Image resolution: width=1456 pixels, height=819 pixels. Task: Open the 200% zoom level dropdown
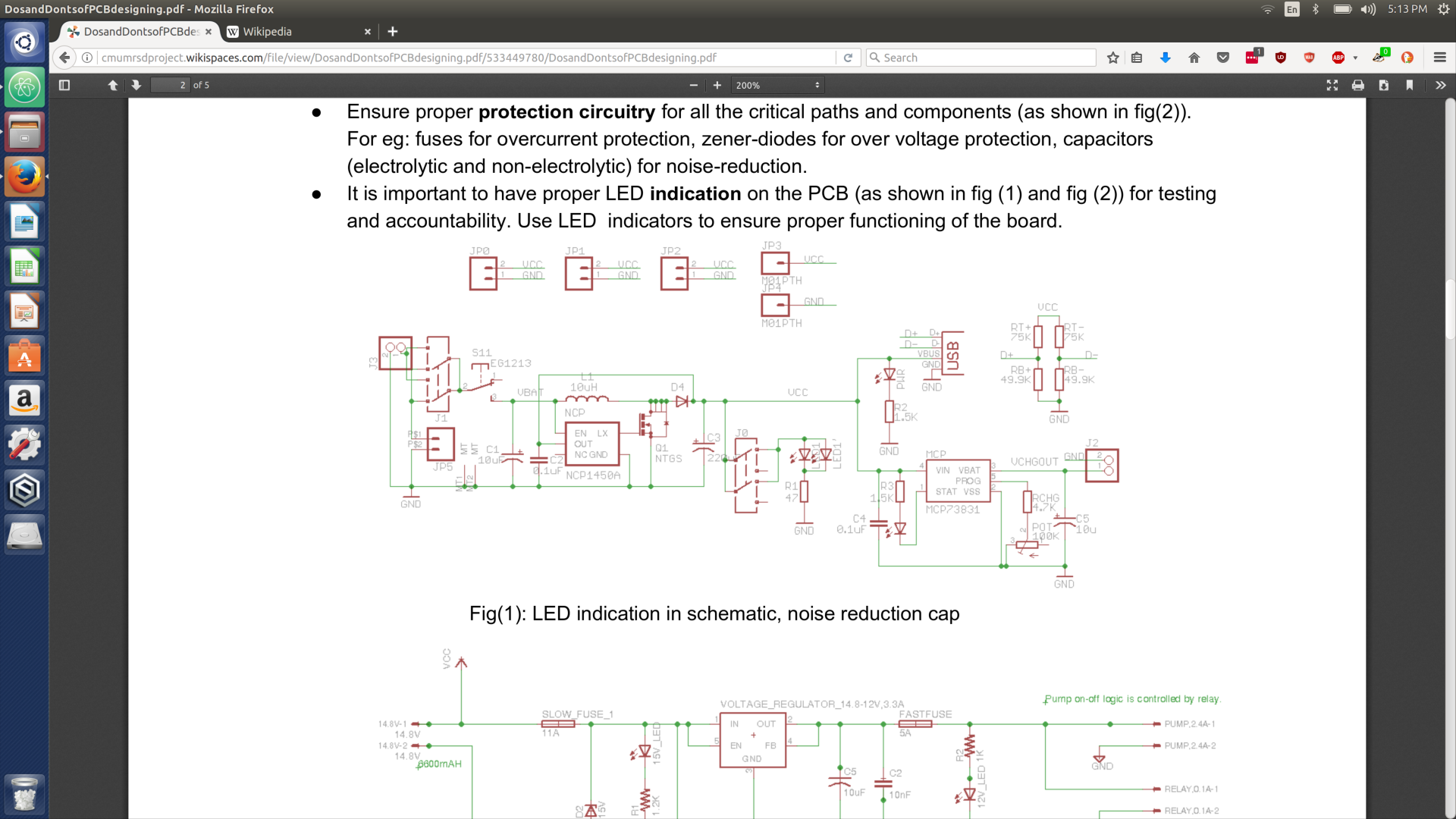click(777, 85)
